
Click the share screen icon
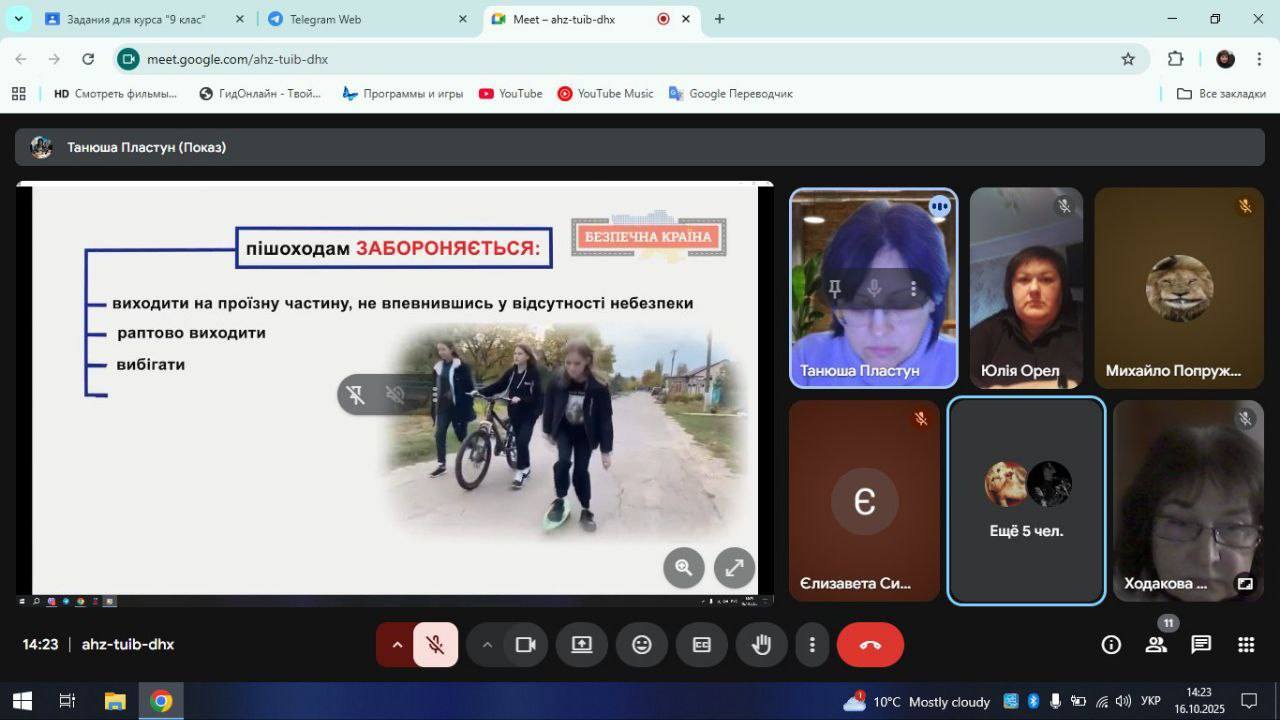(582, 645)
